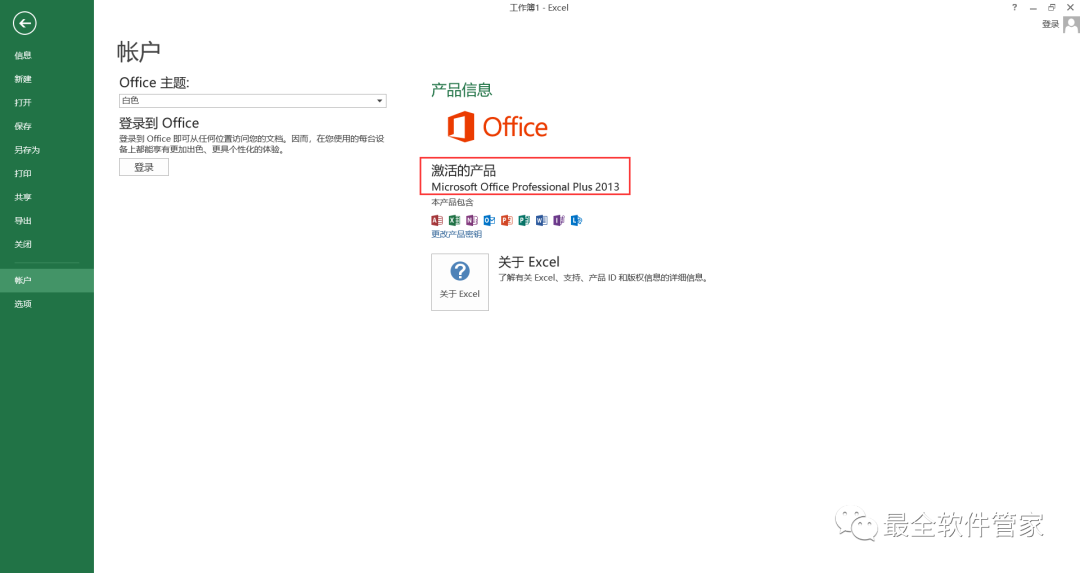Click the 本产品包含 label
The image size is (1080, 573).
click(x=453, y=202)
